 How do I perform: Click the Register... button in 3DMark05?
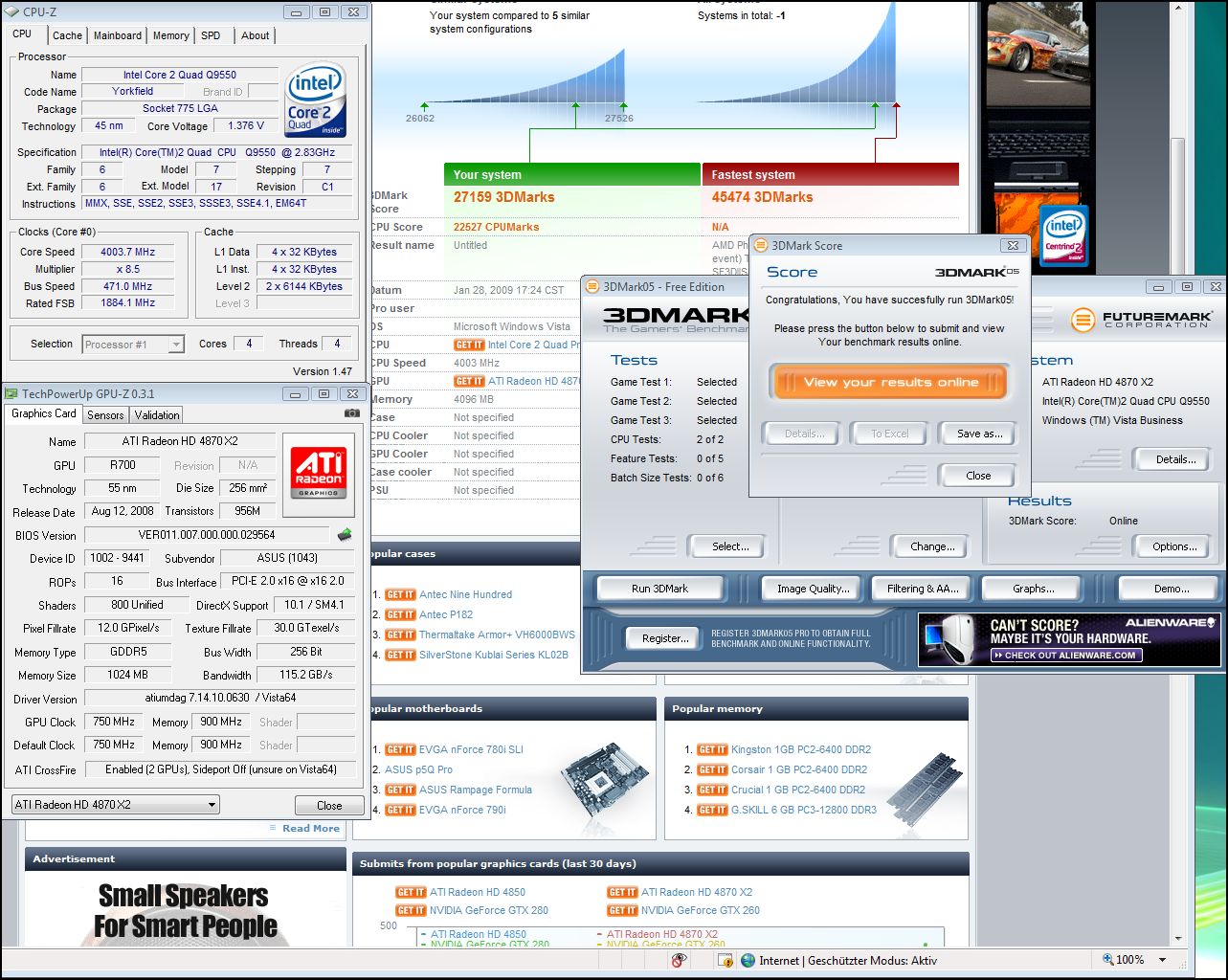coord(665,638)
